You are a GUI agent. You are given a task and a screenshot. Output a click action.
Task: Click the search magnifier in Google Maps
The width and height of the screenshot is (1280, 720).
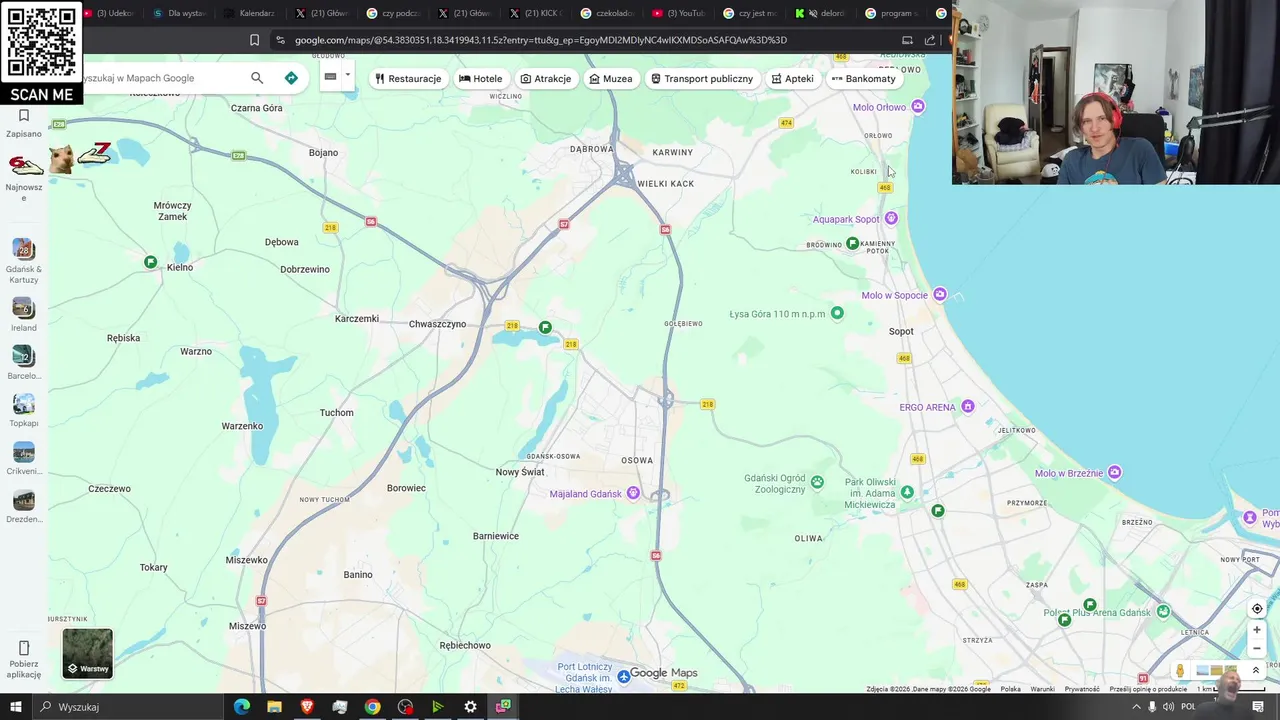click(x=257, y=78)
